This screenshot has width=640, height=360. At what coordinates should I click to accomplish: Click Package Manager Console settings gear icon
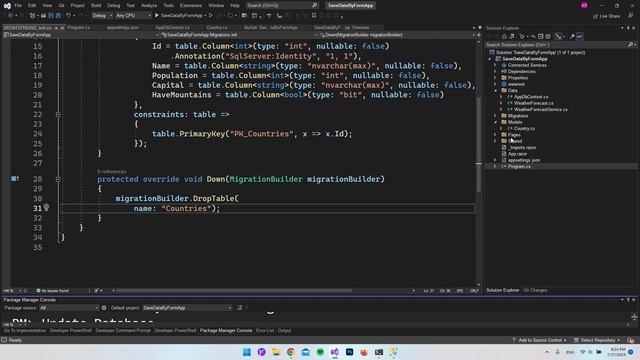click(104, 308)
